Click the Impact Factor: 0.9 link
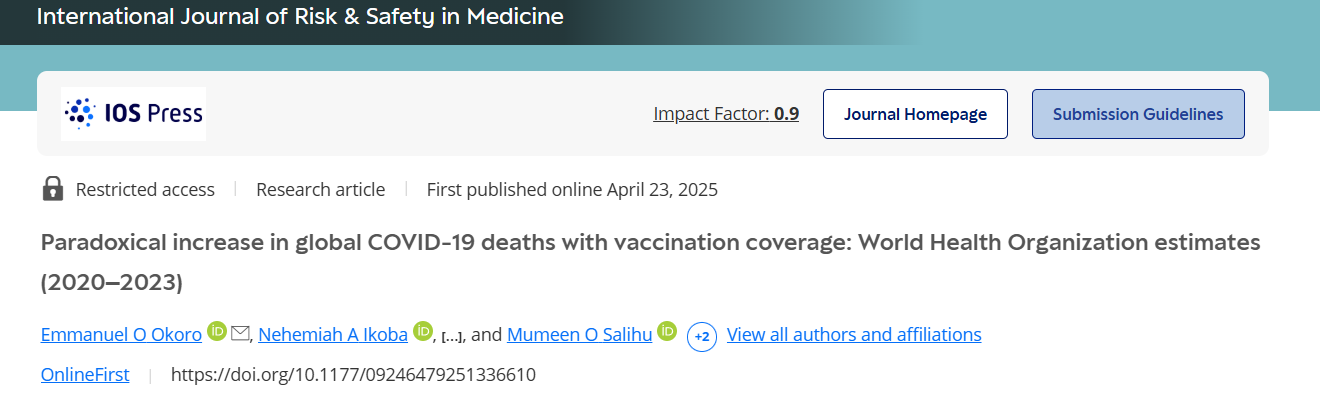Screen dimensions: 1320x393 [726, 114]
